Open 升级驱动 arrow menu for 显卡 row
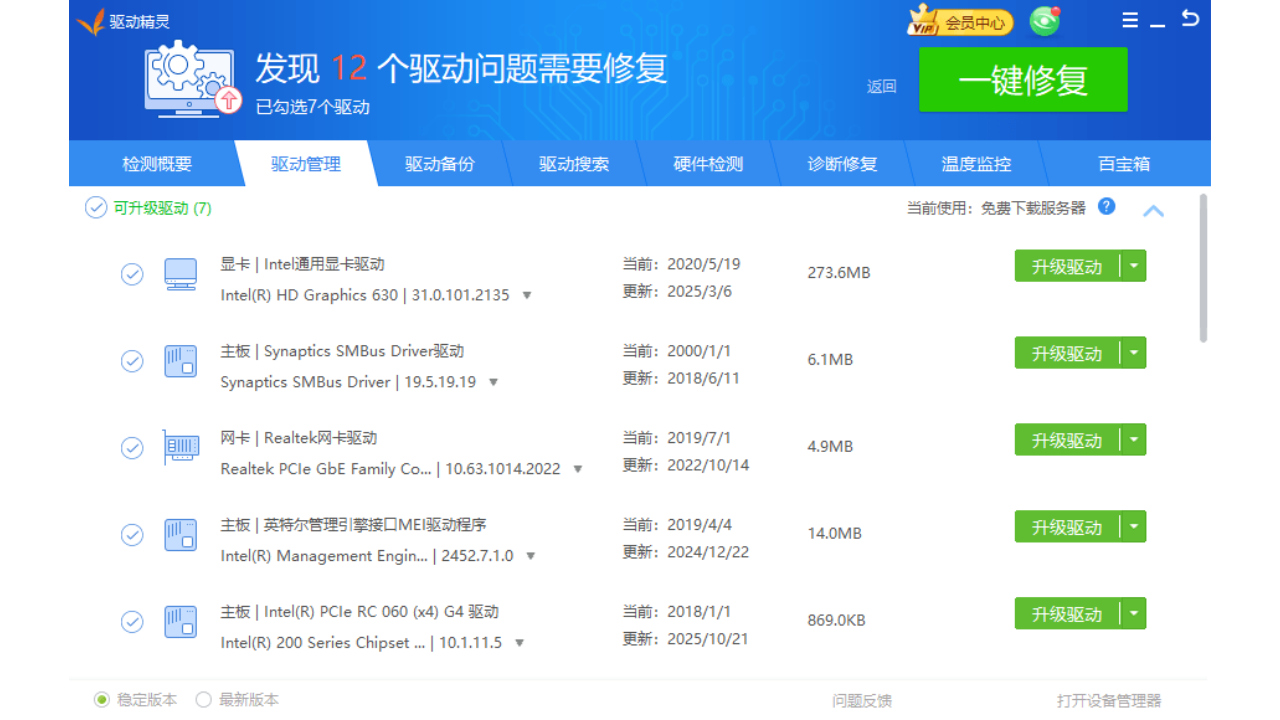 (1133, 266)
